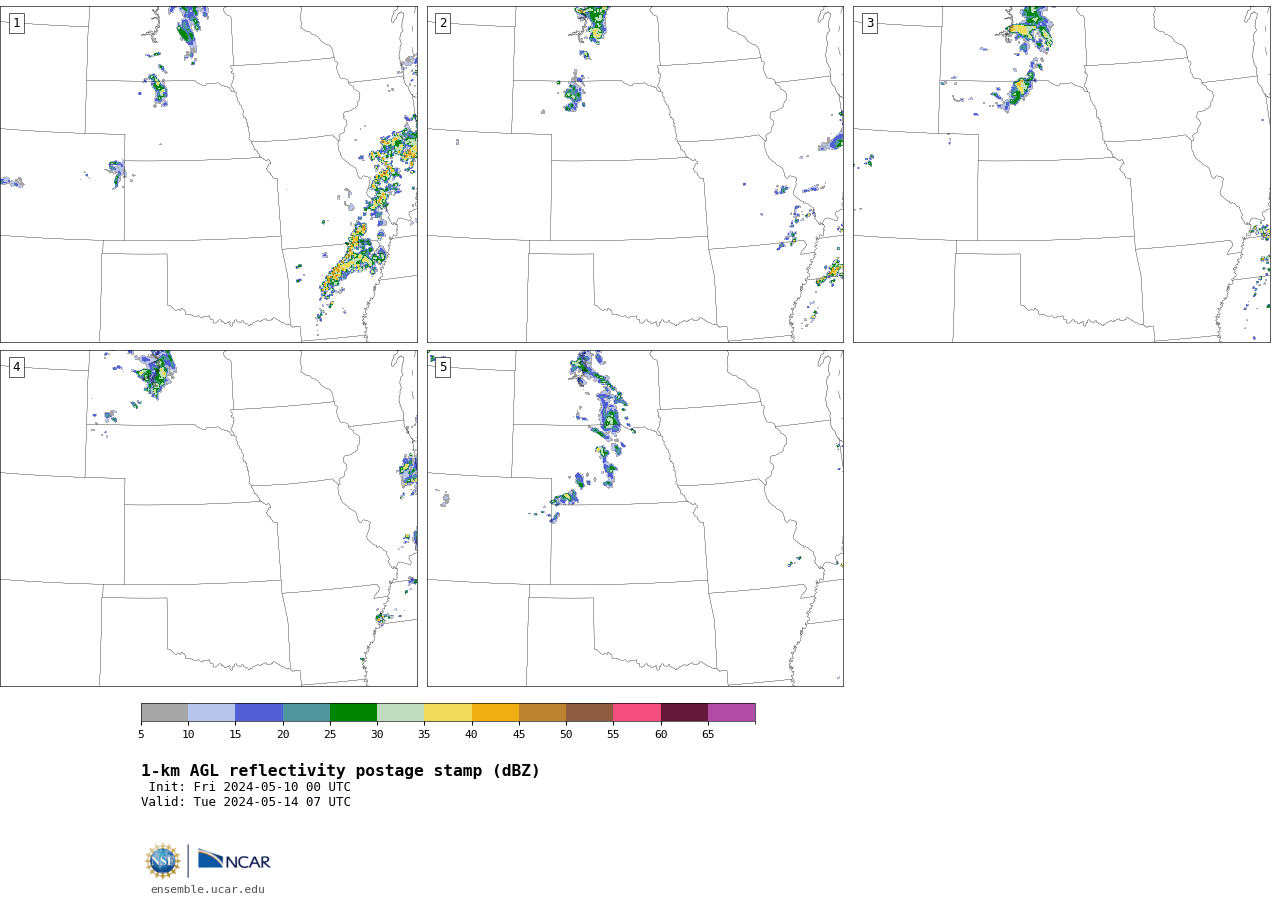Image resolution: width=1280 pixels, height=901 pixels.
Task: Open ensemble member 2 postage stamp map
Action: (x=635, y=174)
